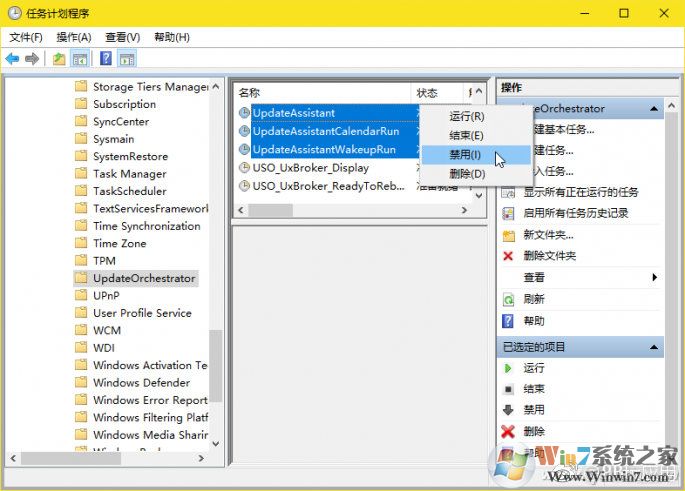Open the blue Help toolbar icon
The height and width of the screenshot is (491, 685).
point(106,58)
